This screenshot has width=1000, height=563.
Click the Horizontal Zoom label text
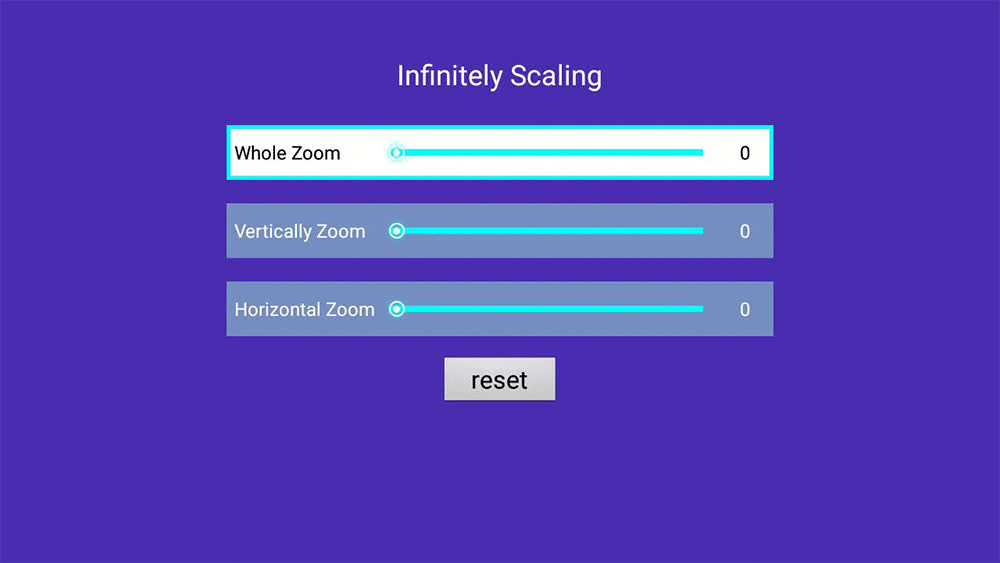coord(304,309)
